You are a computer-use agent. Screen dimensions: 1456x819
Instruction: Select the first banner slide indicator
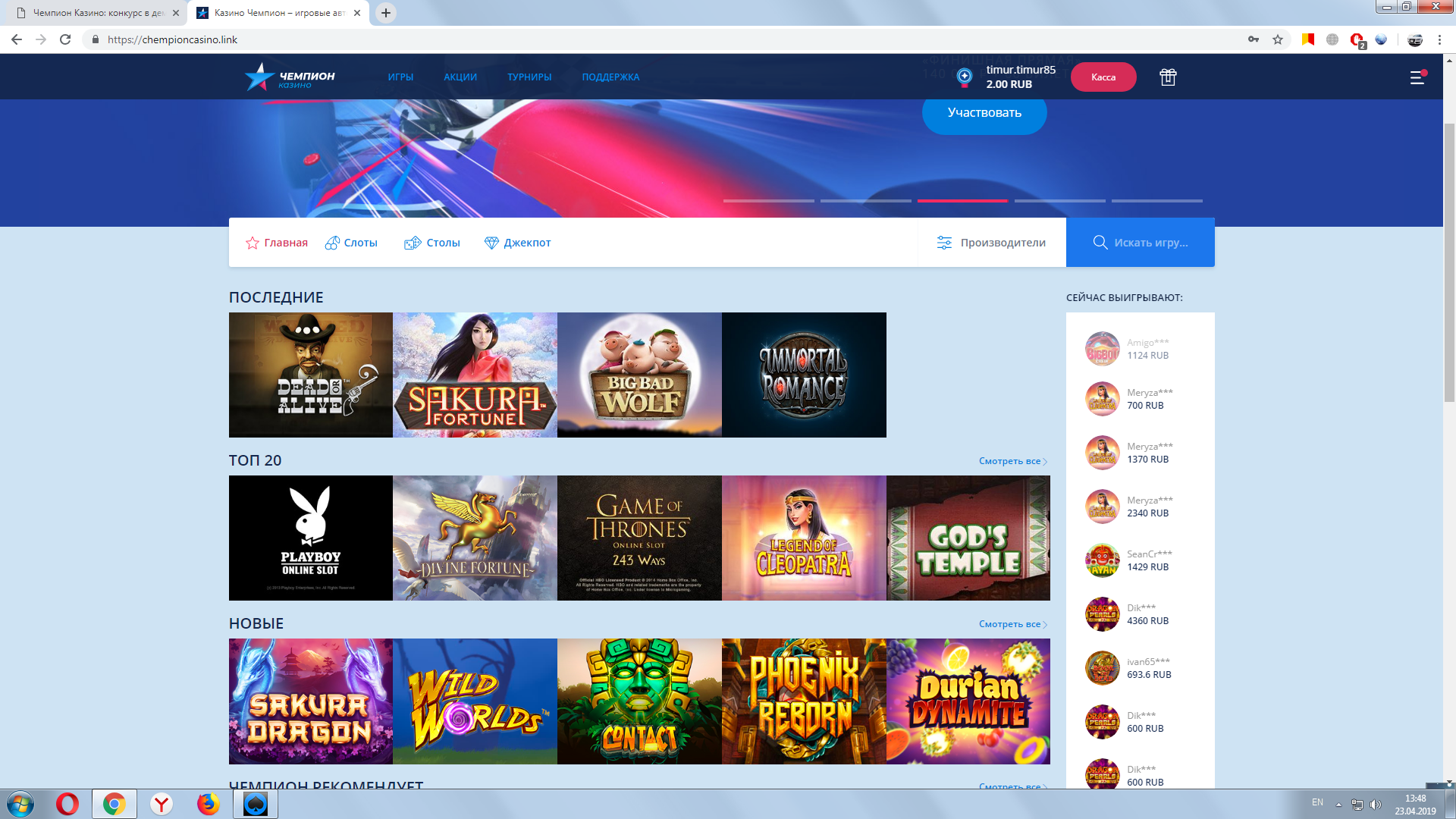click(768, 201)
